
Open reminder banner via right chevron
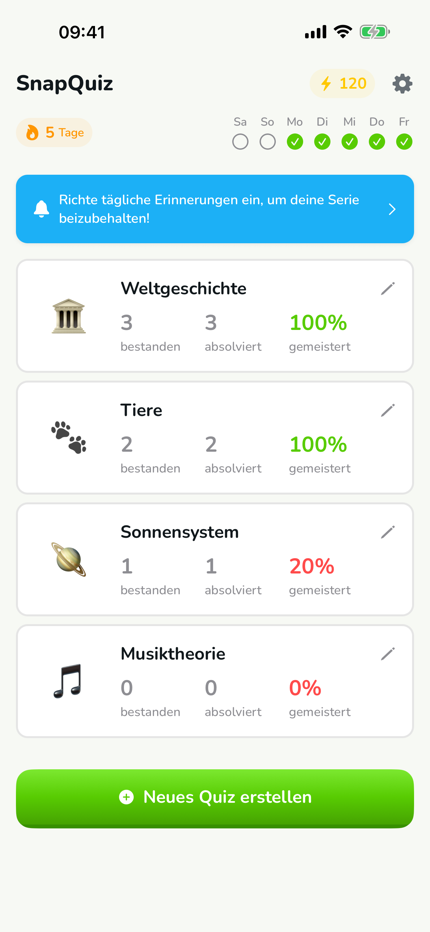coord(392,209)
